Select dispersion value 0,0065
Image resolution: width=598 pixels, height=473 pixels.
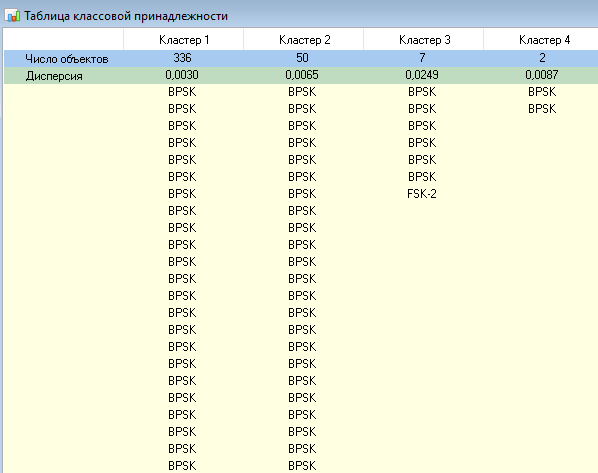pos(302,75)
